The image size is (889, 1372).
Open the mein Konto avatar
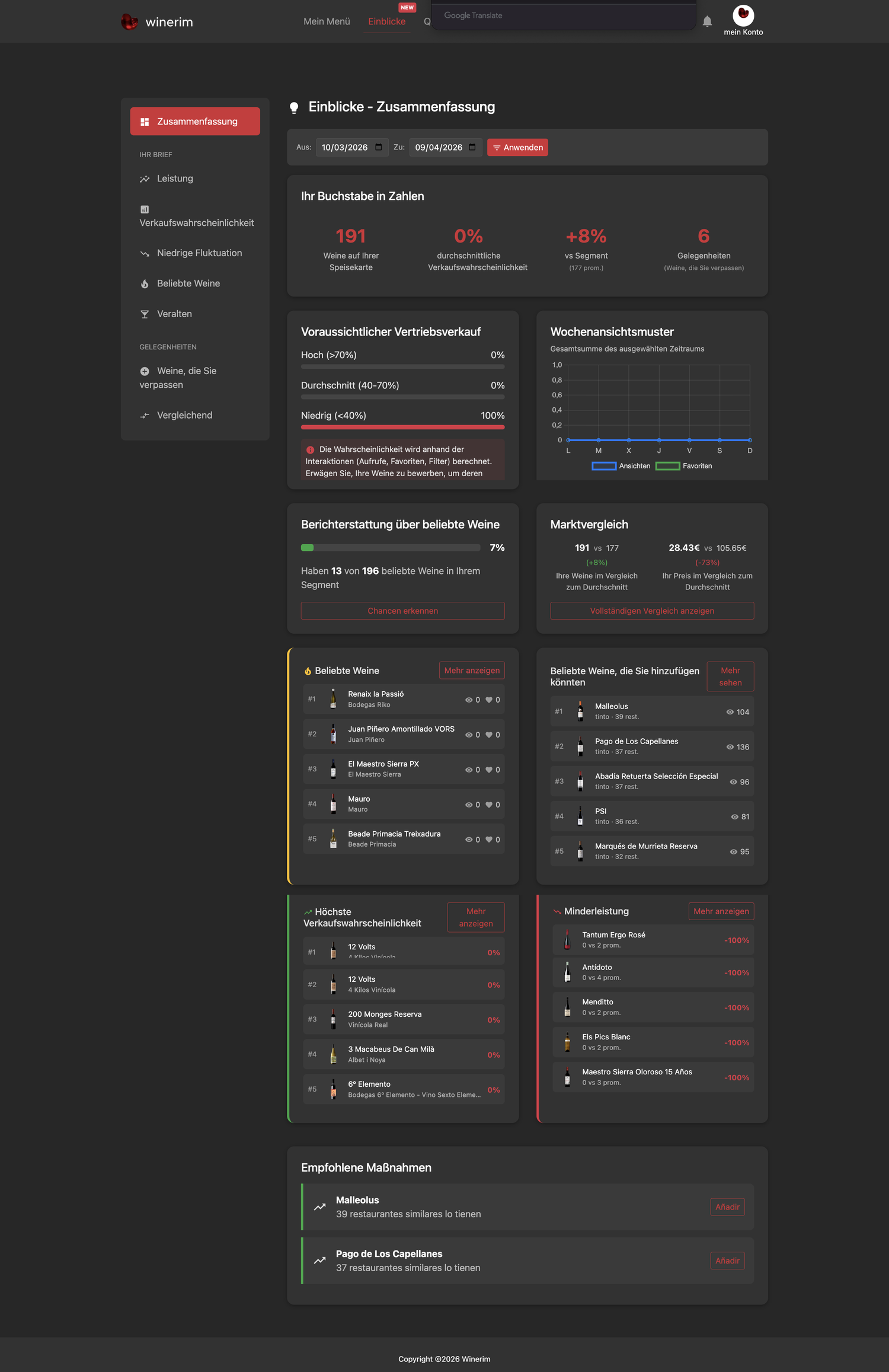point(743,15)
